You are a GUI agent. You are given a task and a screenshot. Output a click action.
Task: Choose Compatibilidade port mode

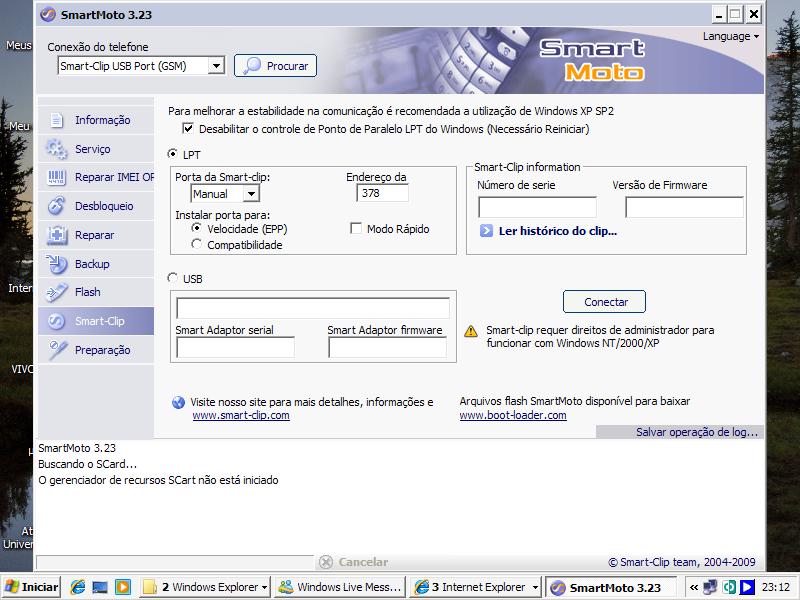[196, 244]
